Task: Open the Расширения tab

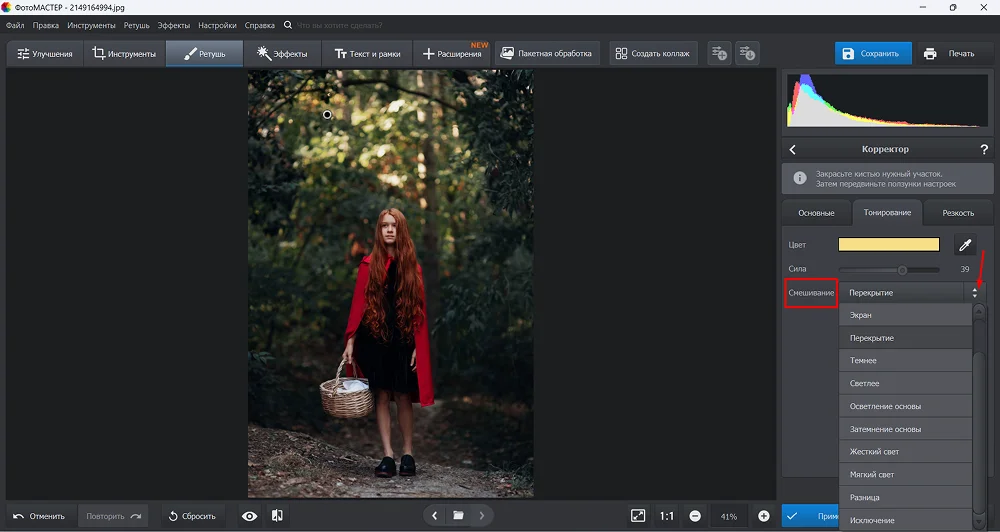Action: (452, 54)
